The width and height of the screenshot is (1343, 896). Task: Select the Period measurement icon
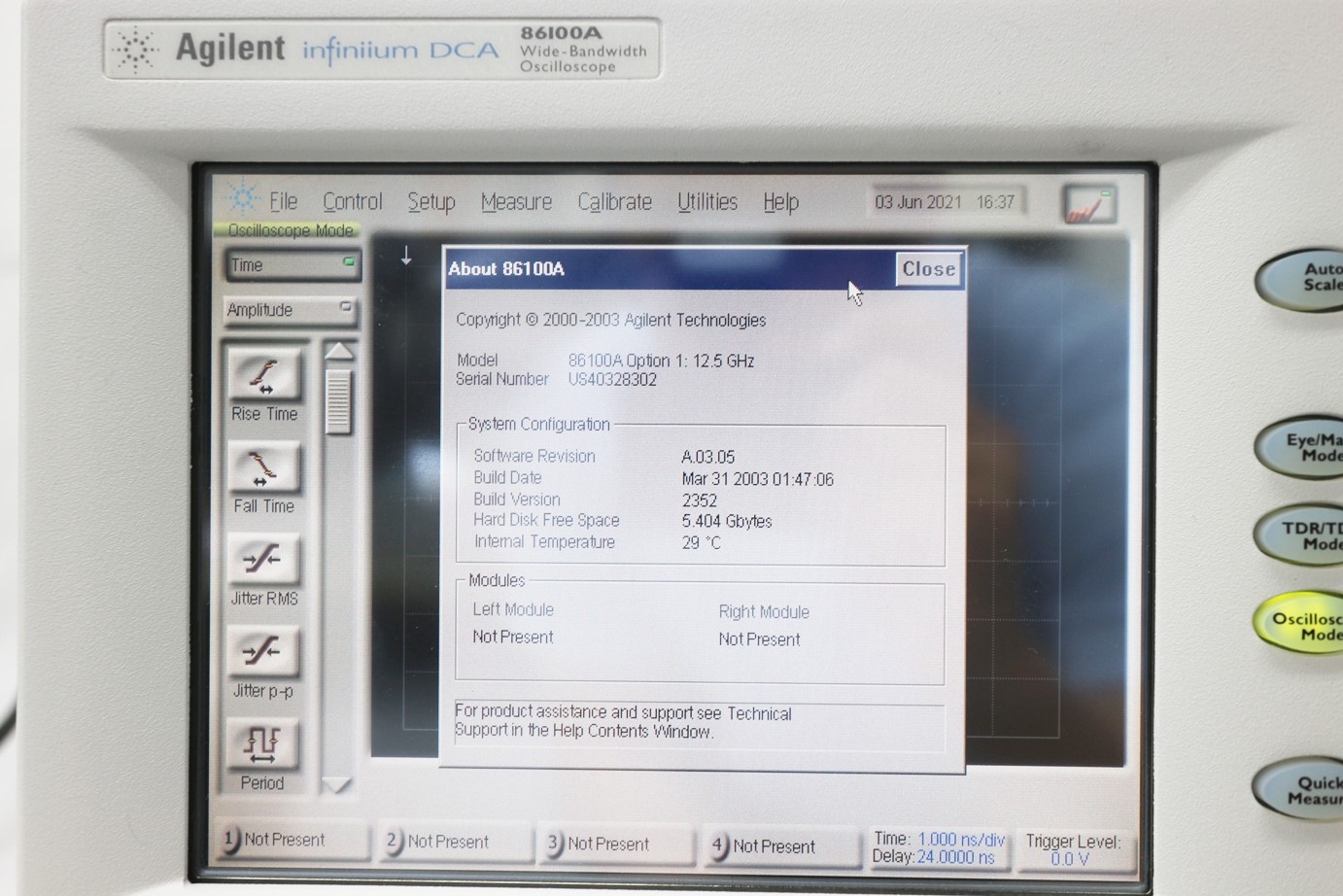pos(261,745)
